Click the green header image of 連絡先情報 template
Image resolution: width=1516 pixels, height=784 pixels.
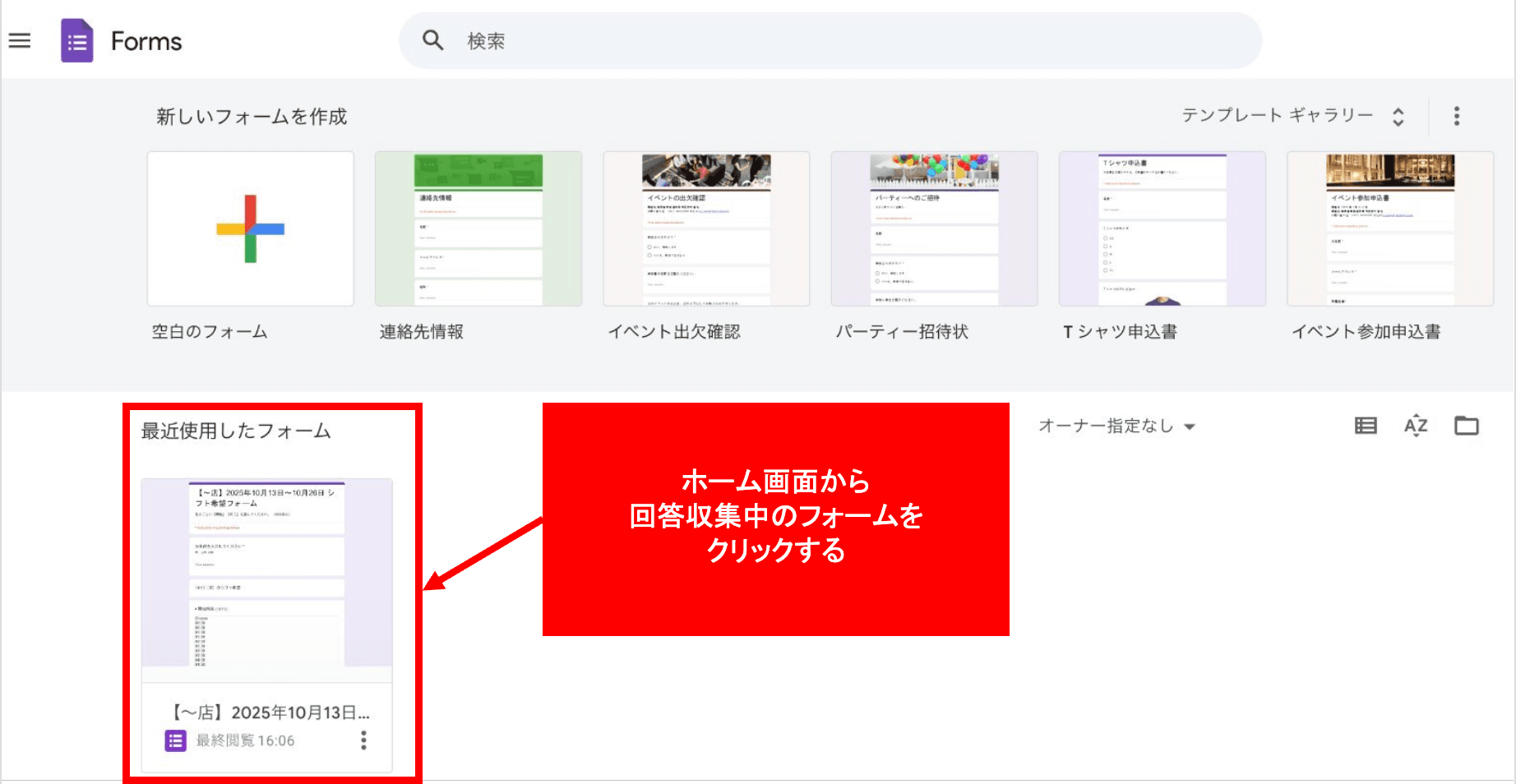[x=478, y=170]
